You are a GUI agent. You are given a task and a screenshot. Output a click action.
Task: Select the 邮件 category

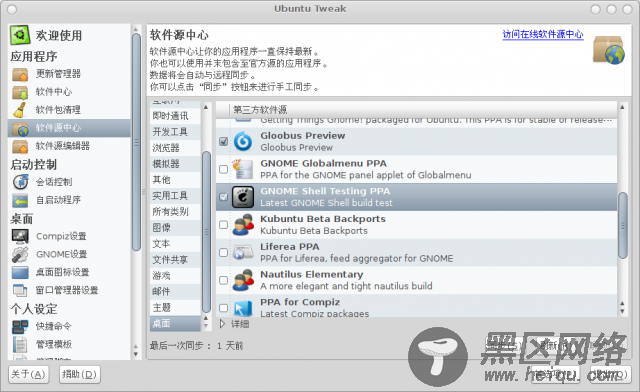[x=175, y=292]
